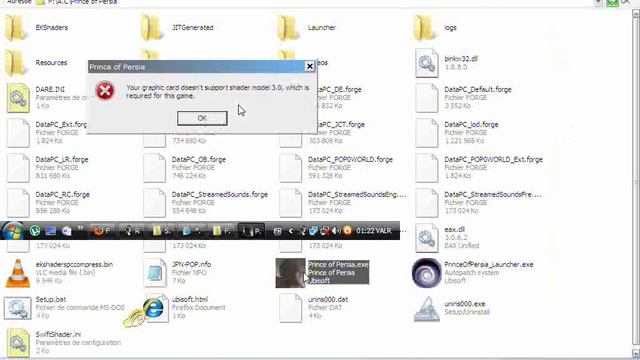Select the PrinceOfPersia_Launcher.exe Ubisoft icon
The width and height of the screenshot is (640, 360).
point(427,273)
